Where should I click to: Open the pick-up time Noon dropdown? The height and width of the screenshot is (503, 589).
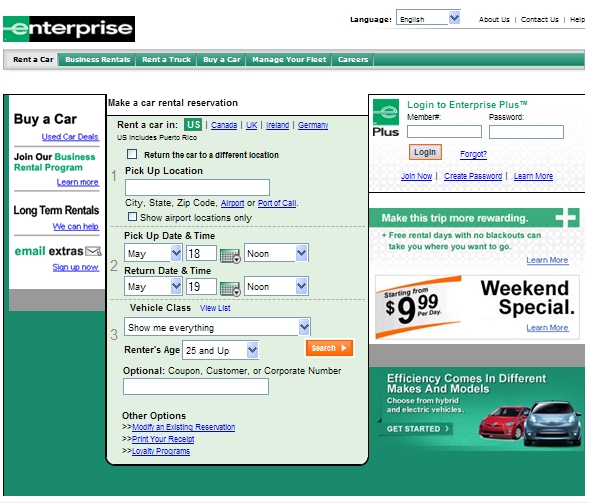pyautogui.click(x=276, y=253)
